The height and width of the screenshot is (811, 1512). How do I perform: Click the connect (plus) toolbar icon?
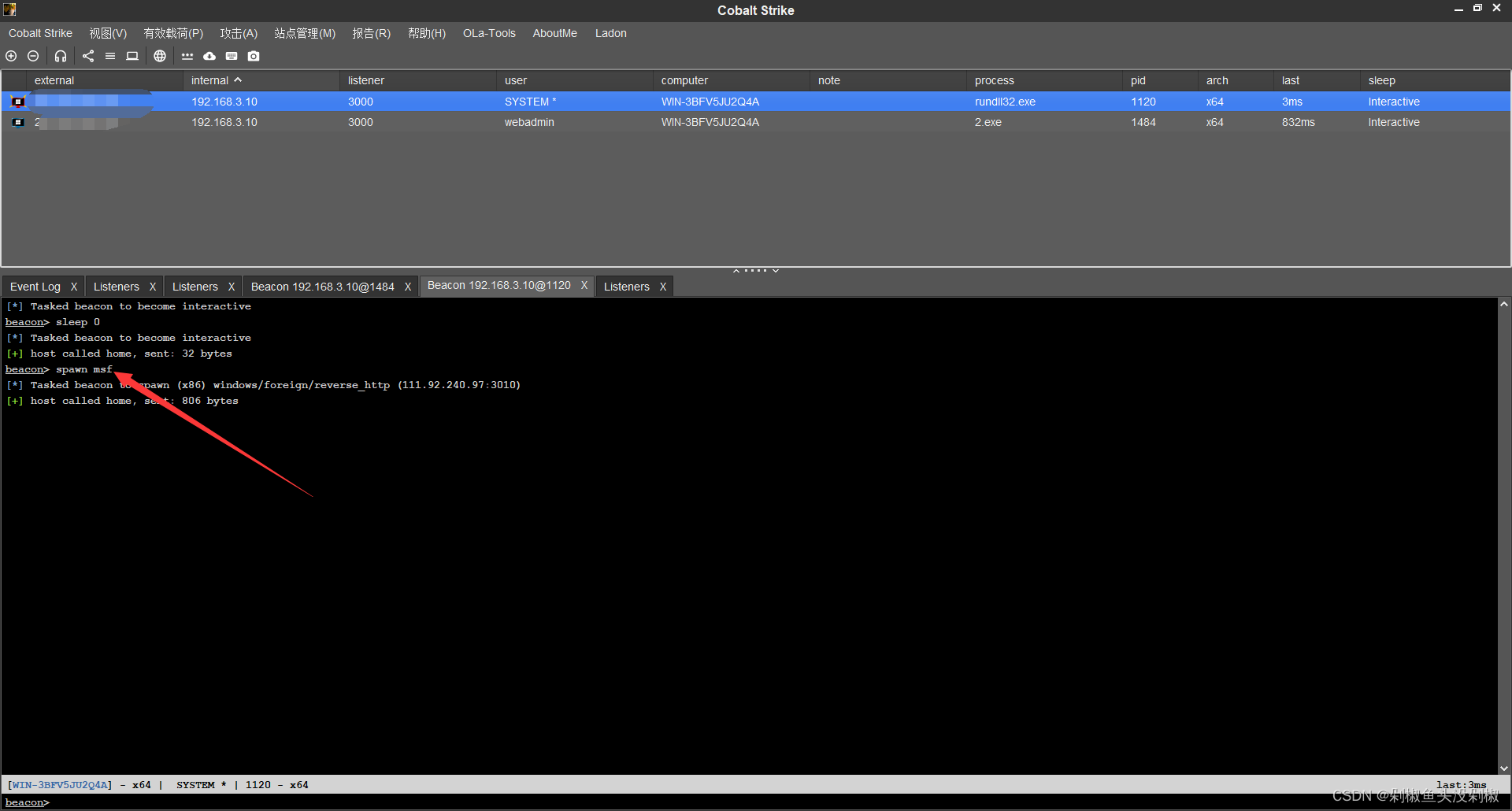tap(11, 56)
